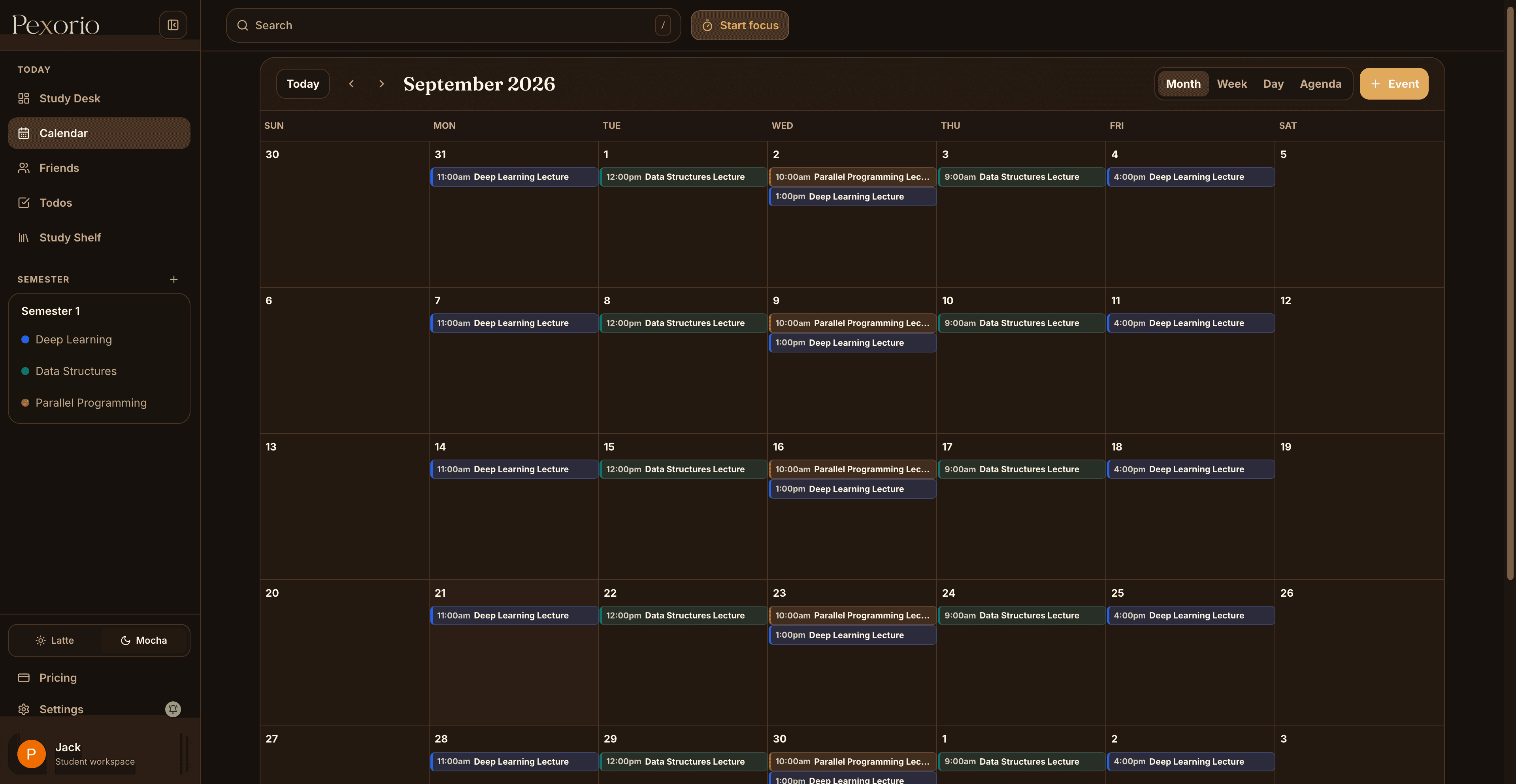The image size is (1516, 784).
Task: Open Parallel Programming course
Action: click(91, 403)
